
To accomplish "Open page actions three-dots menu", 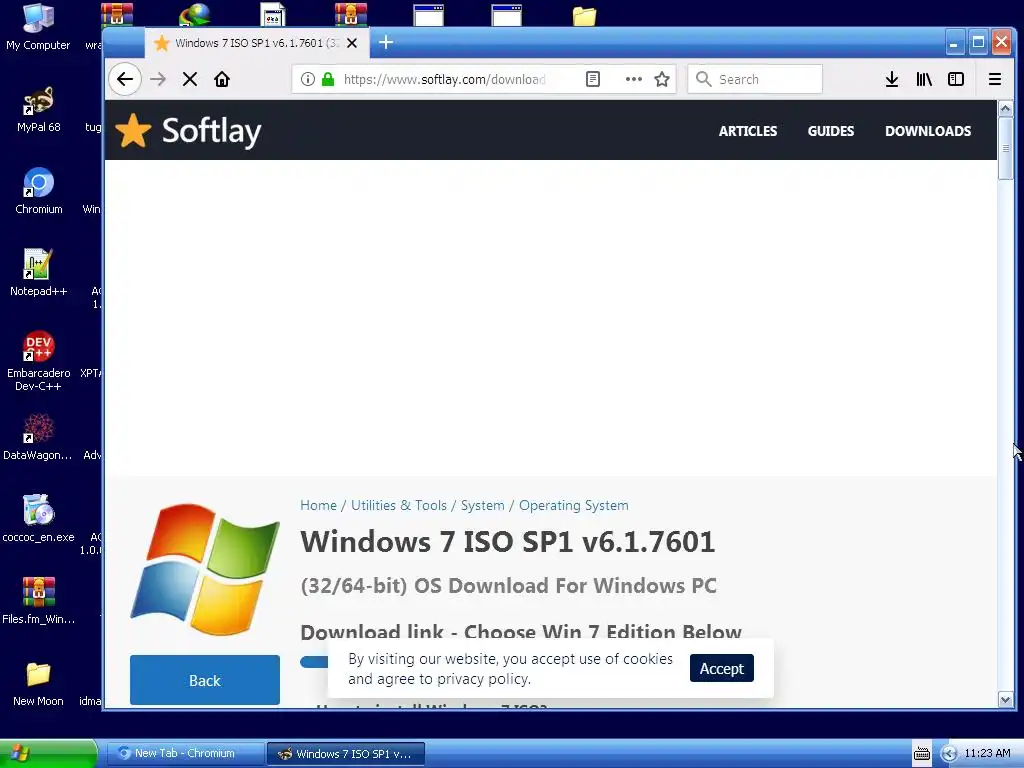I will [633, 80].
